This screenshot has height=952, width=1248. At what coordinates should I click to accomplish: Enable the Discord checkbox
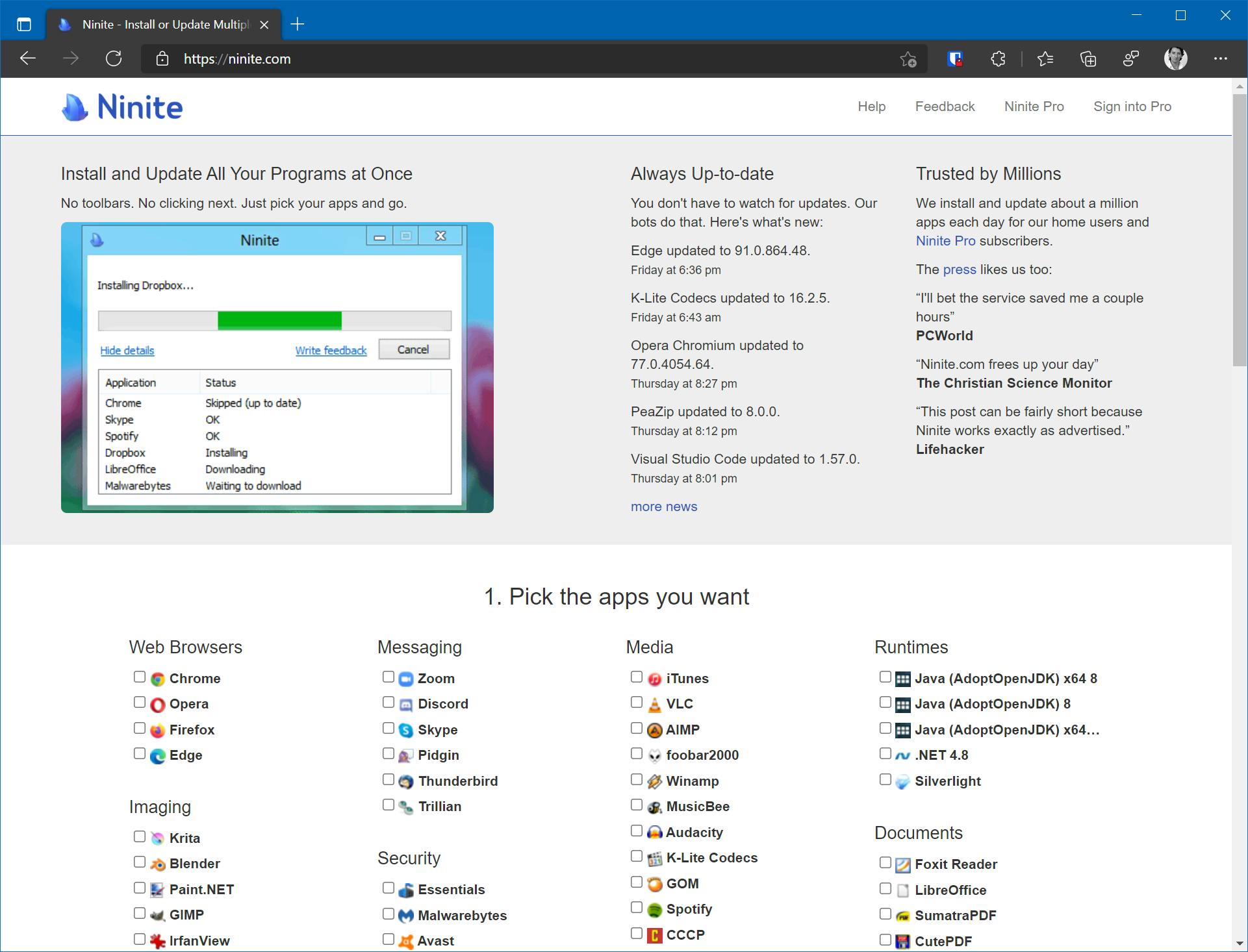pyautogui.click(x=388, y=702)
